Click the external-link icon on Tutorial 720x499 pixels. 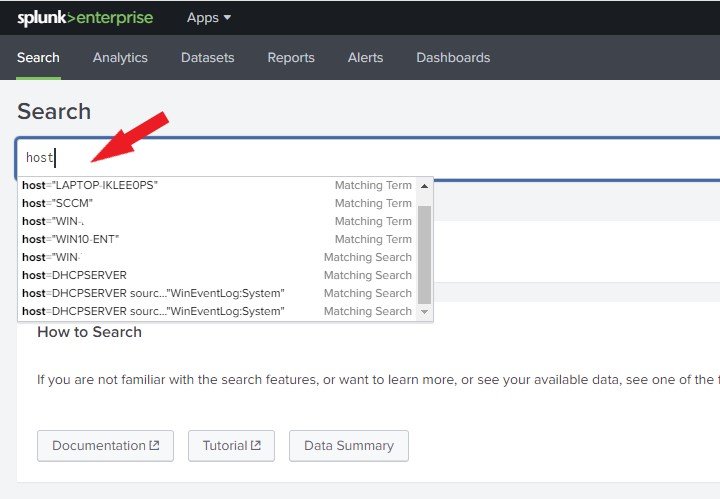pos(256,445)
